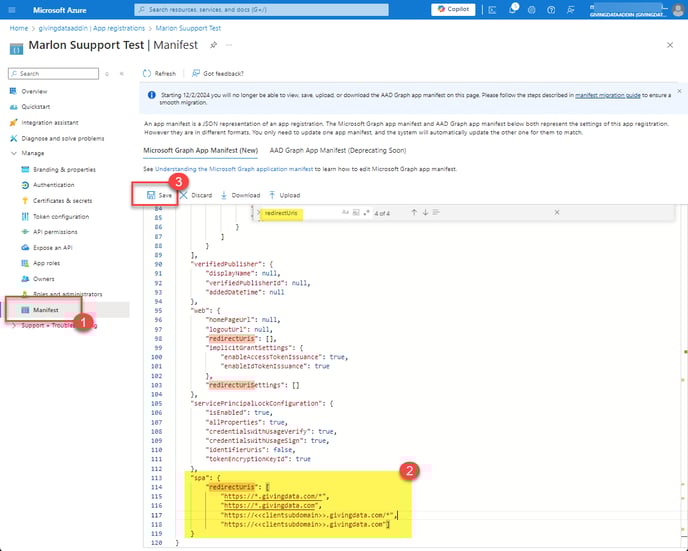The image size is (688, 551).
Task: Open Cloud Shell from top bar
Action: click(x=492, y=10)
